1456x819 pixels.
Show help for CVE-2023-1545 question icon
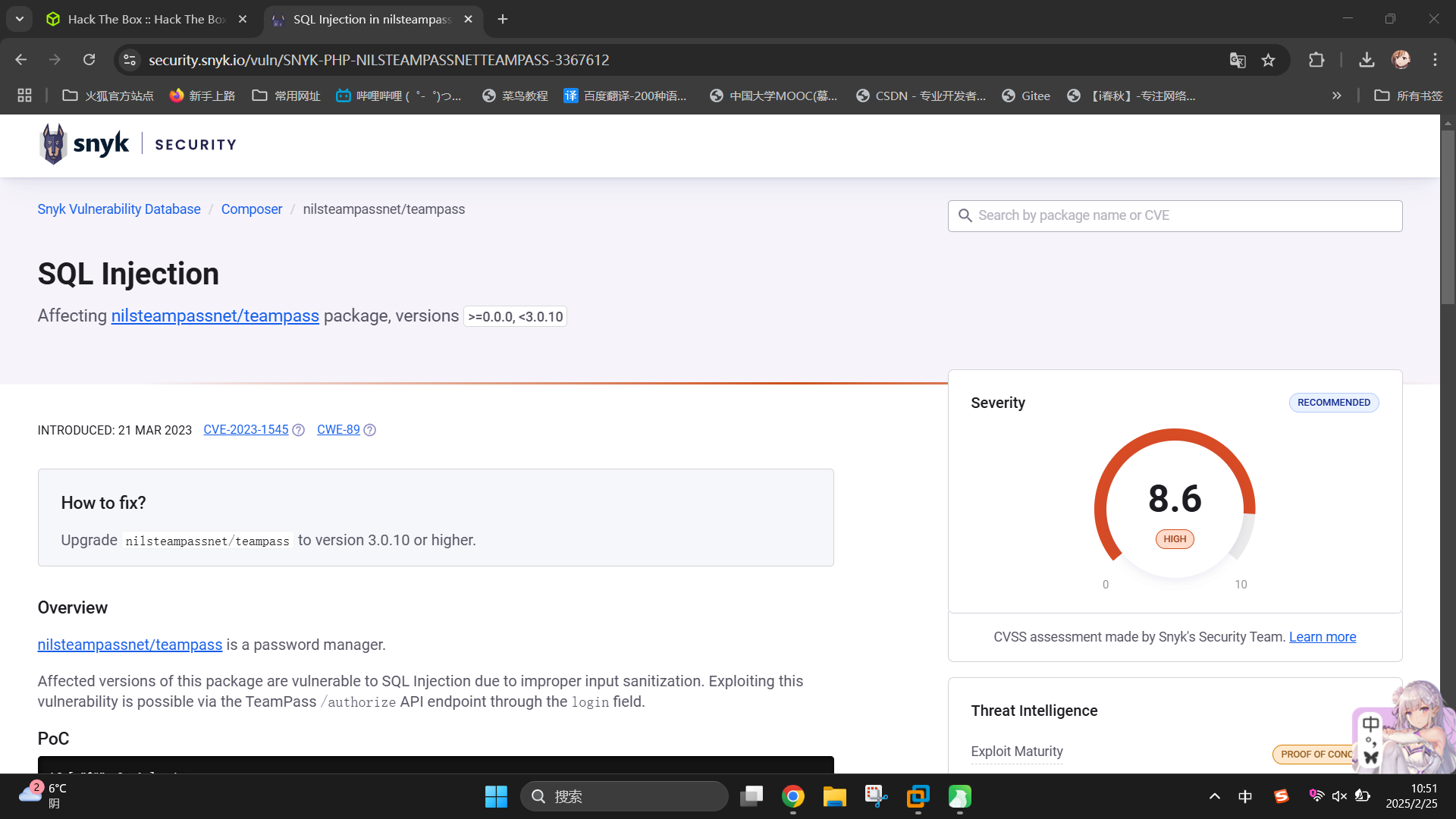pyautogui.click(x=299, y=430)
